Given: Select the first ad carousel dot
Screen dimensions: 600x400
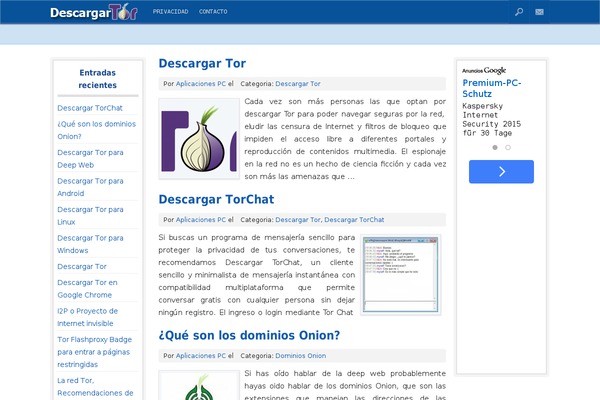Looking at the screenshot, I should pos(495,147).
